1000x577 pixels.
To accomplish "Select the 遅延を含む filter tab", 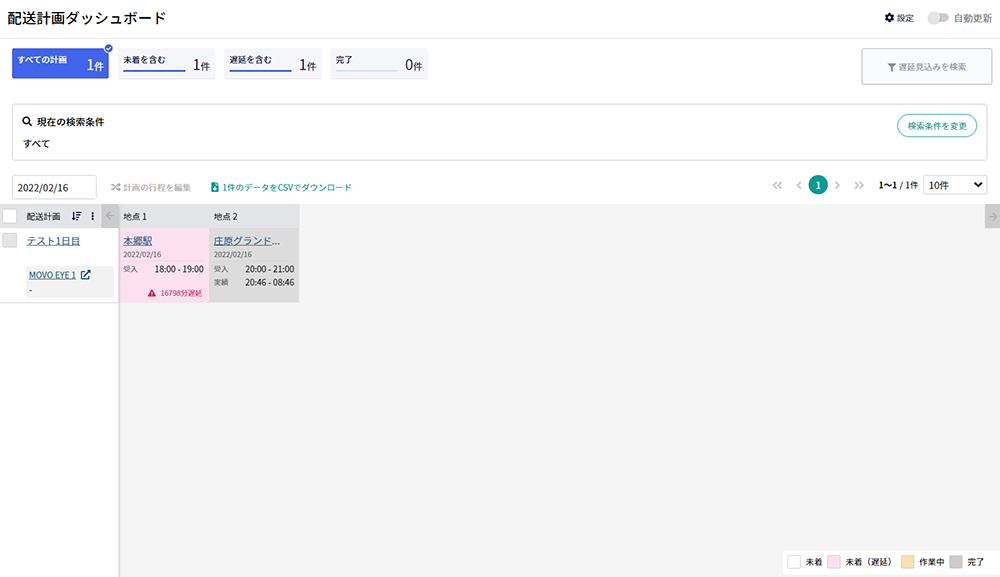I will point(272,63).
